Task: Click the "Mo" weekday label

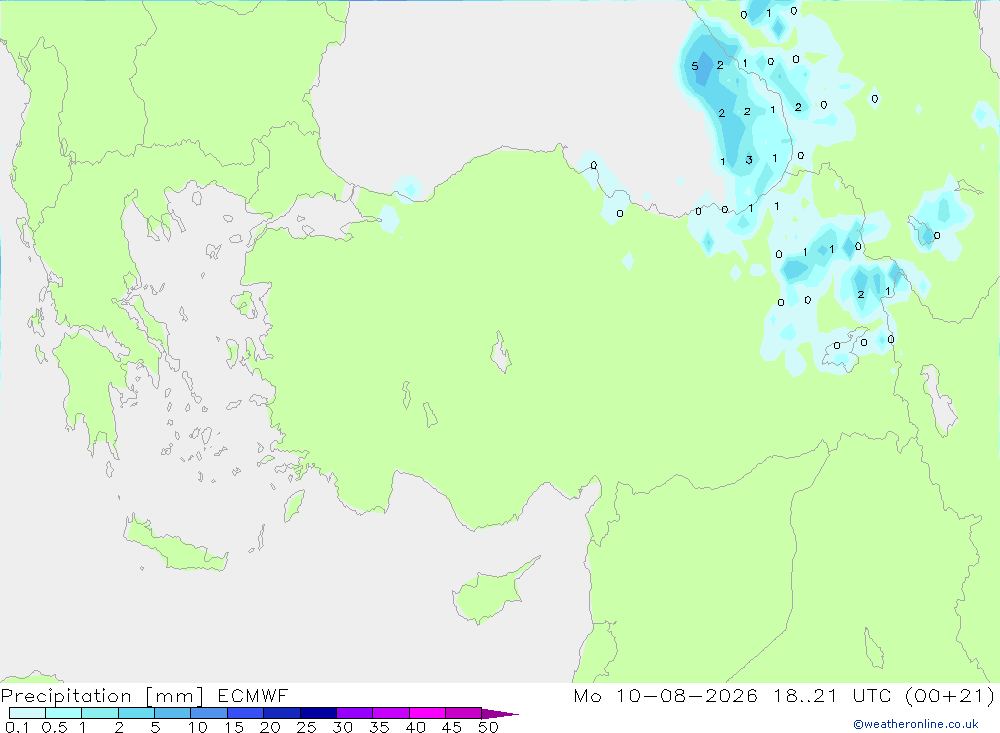Action: (587, 695)
